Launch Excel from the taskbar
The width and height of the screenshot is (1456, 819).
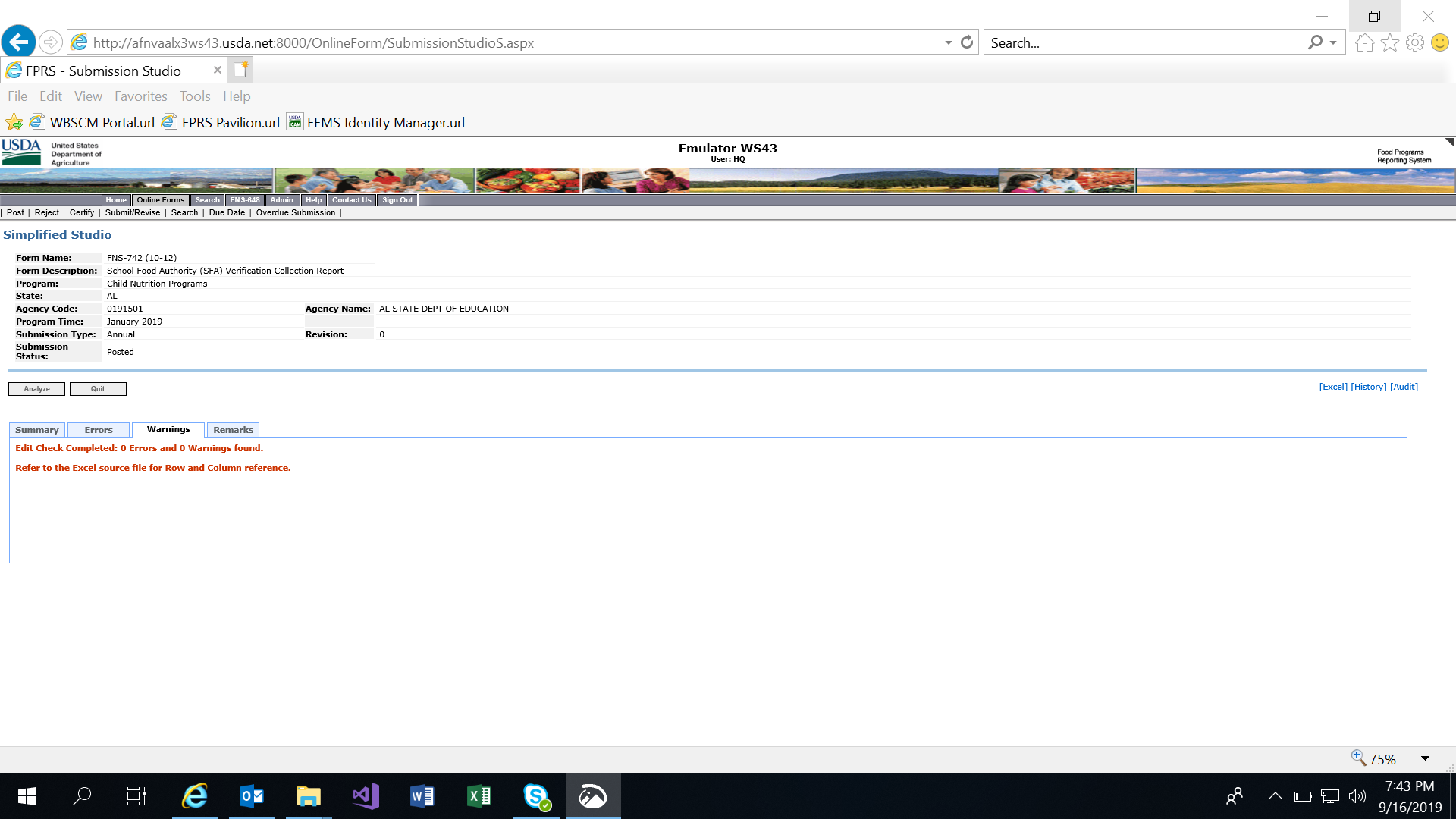(x=479, y=796)
